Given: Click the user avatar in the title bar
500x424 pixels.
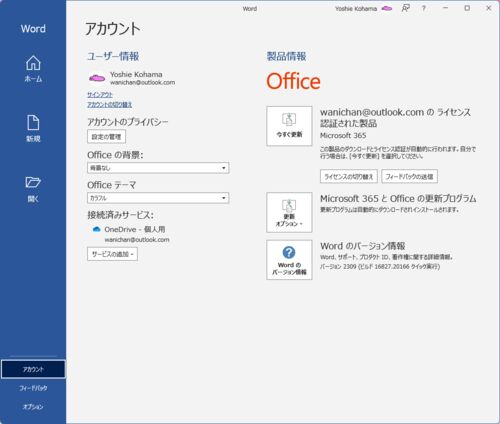Looking at the screenshot, I should click(x=387, y=9).
